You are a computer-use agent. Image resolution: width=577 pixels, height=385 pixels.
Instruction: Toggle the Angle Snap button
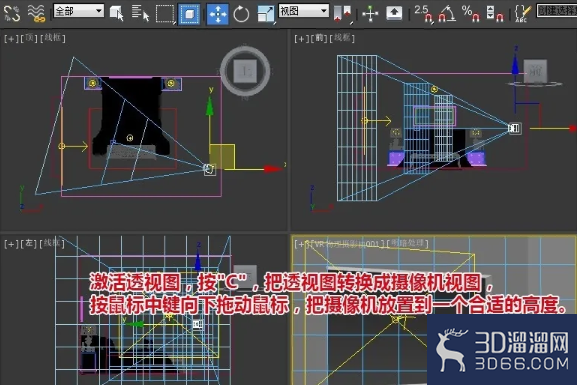(x=447, y=13)
